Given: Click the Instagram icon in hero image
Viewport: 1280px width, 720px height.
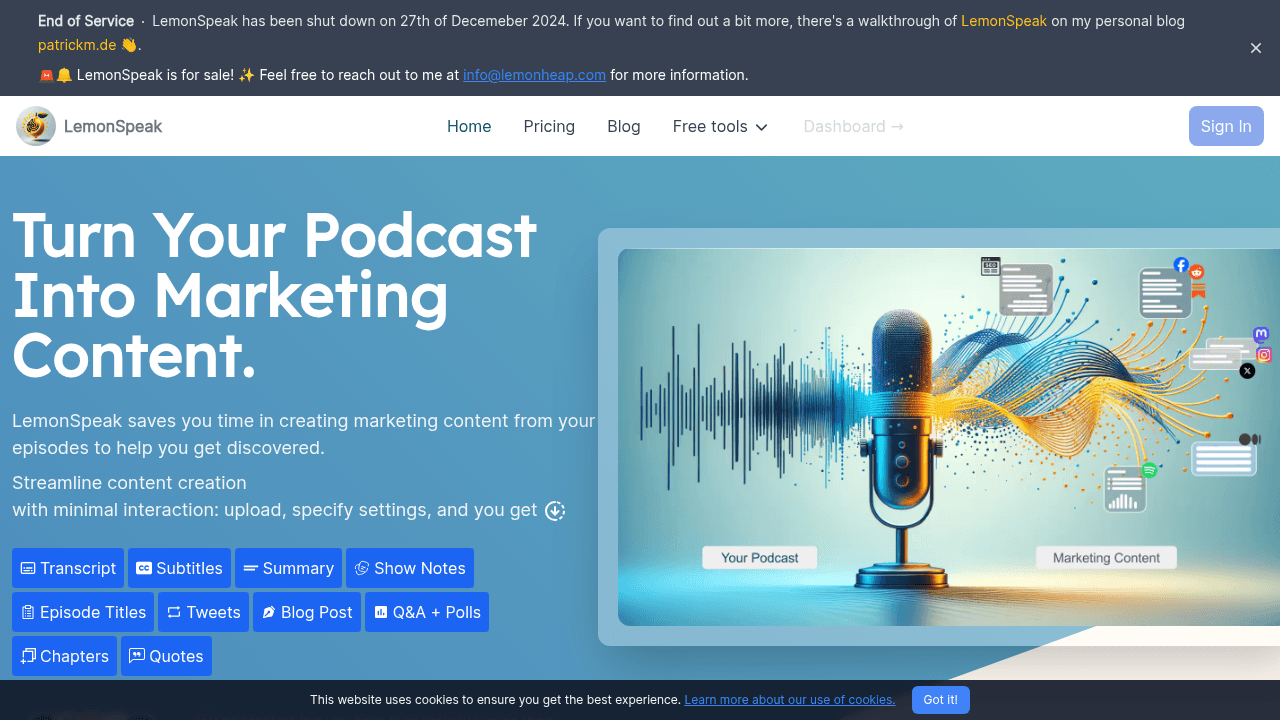Looking at the screenshot, I should click(1264, 355).
